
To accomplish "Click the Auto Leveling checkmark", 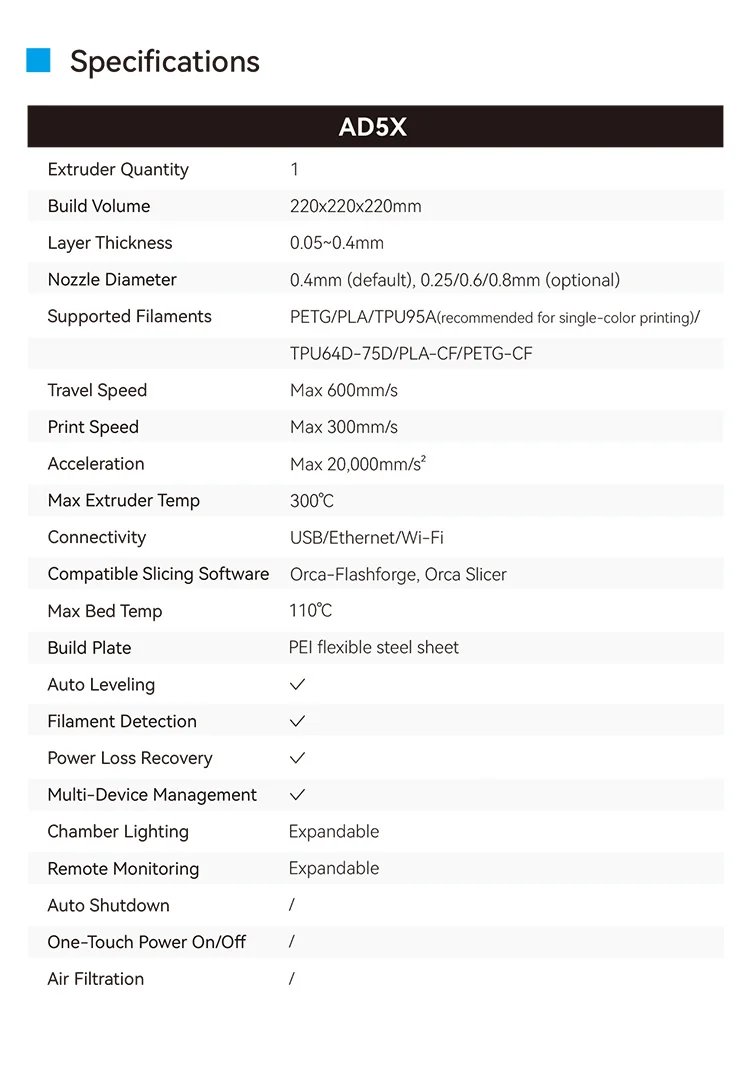I will pos(298,684).
